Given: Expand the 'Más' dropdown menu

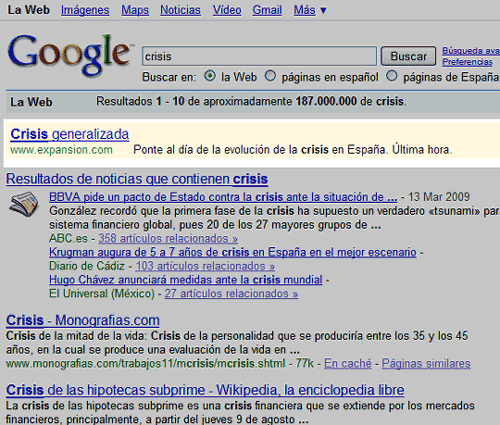Looking at the screenshot, I should pos(310,10).
